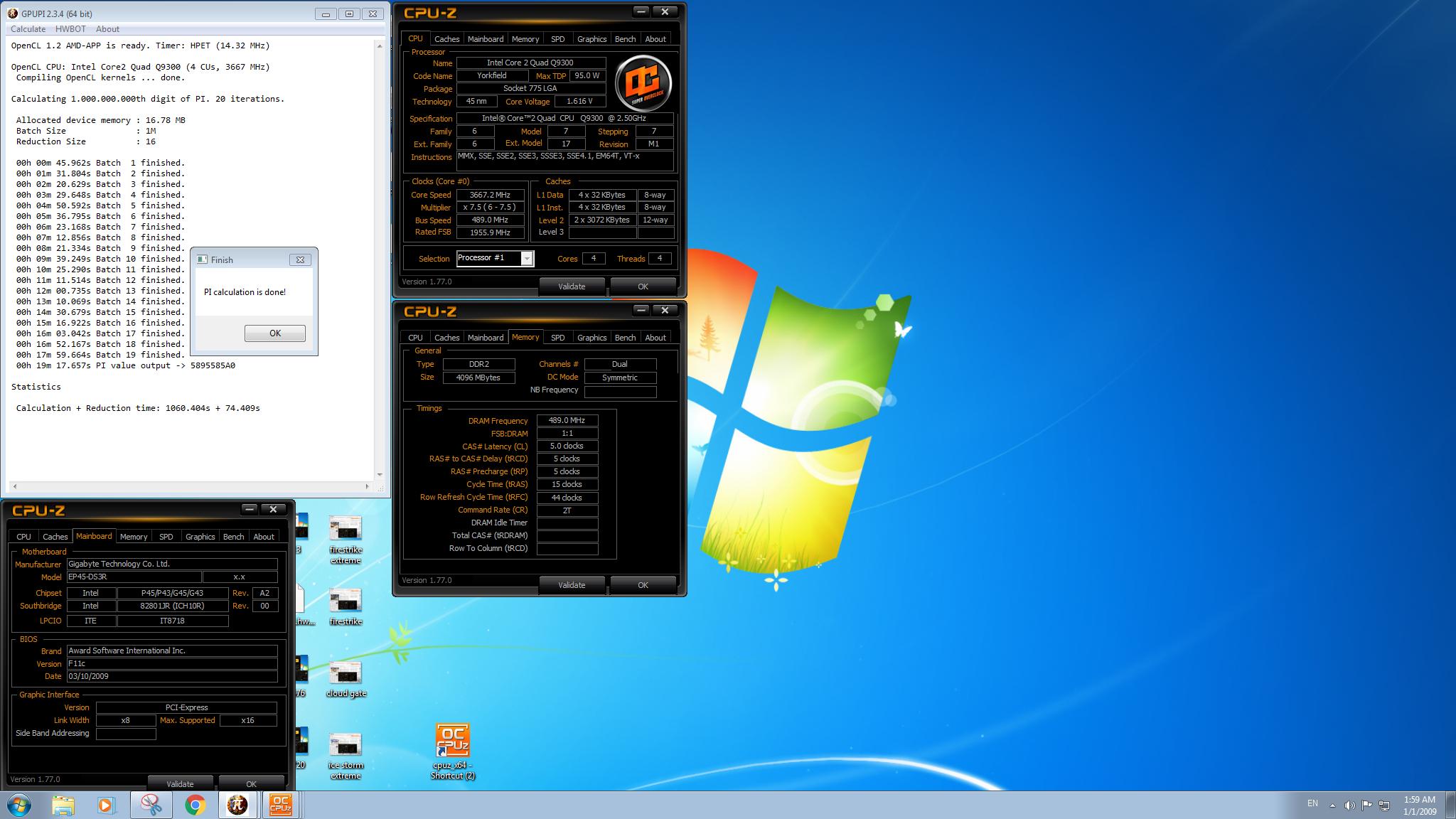The width and height of the screenshot is (1456, 819).
Task: Click the GPUPI title bar app icon
Action: (14, 14)
